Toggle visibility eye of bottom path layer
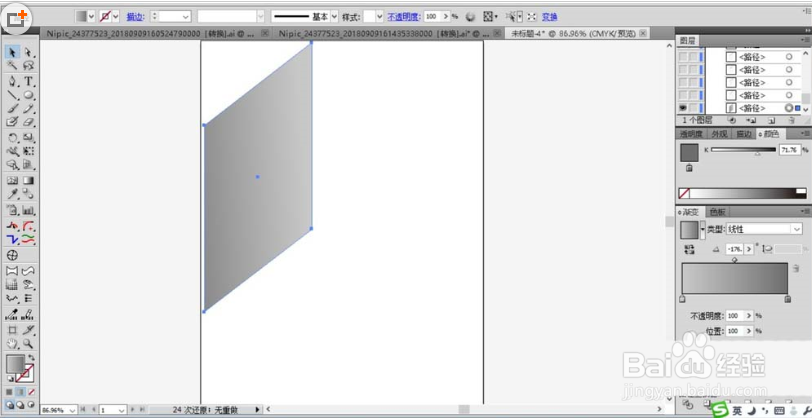 683,108
